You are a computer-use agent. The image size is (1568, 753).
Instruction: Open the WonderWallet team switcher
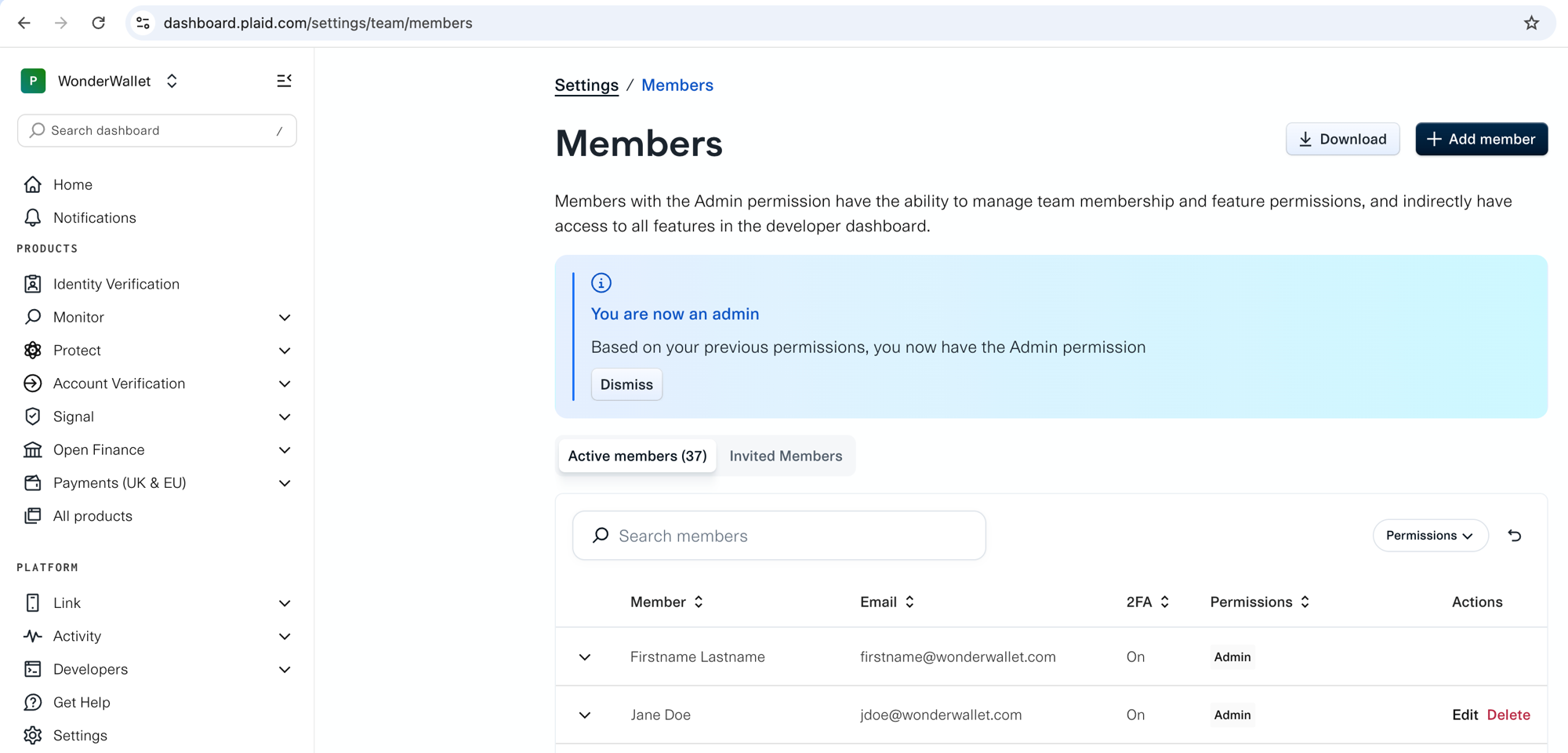click(172, 81)
